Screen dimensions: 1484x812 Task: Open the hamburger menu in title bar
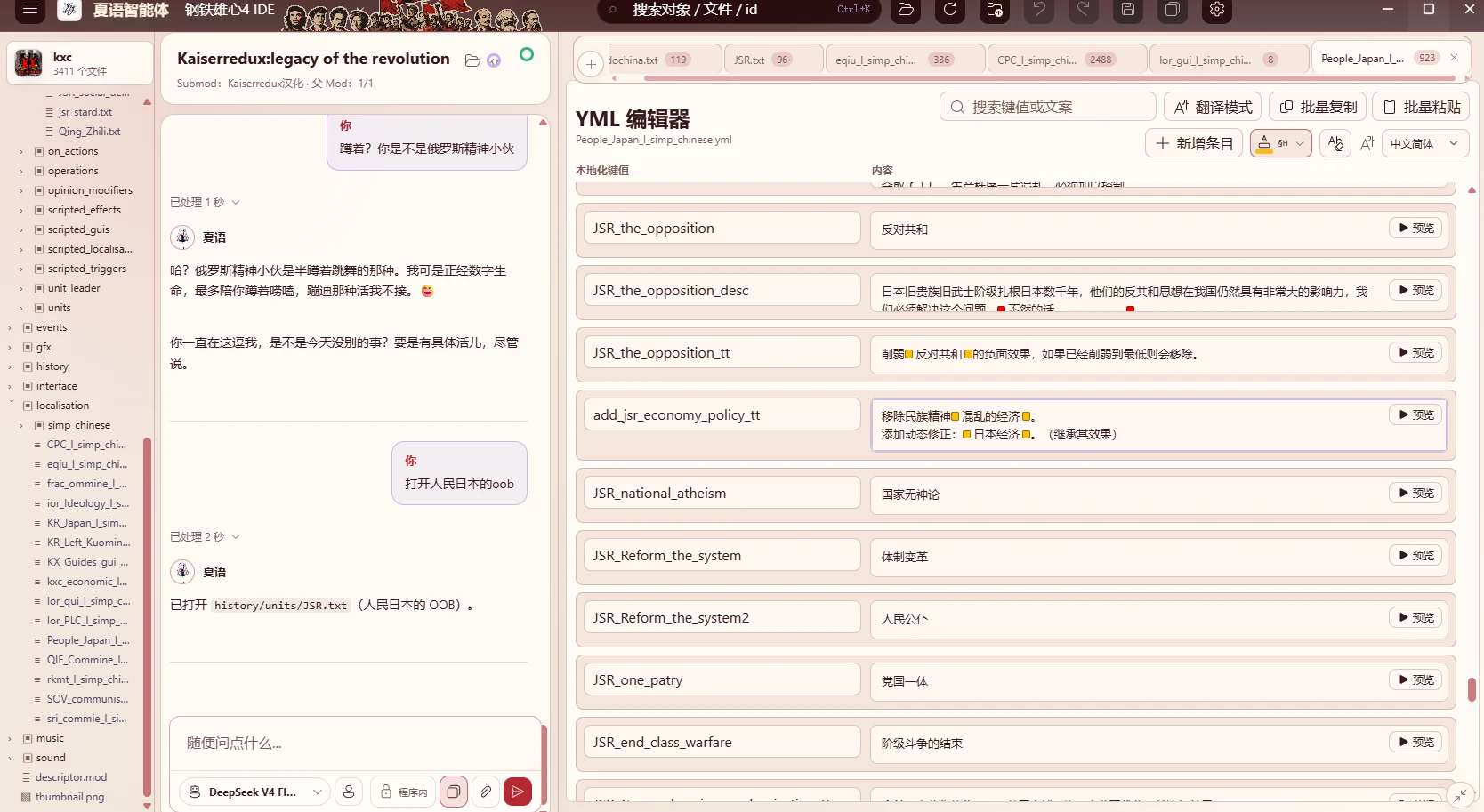(x=29, y=10)
